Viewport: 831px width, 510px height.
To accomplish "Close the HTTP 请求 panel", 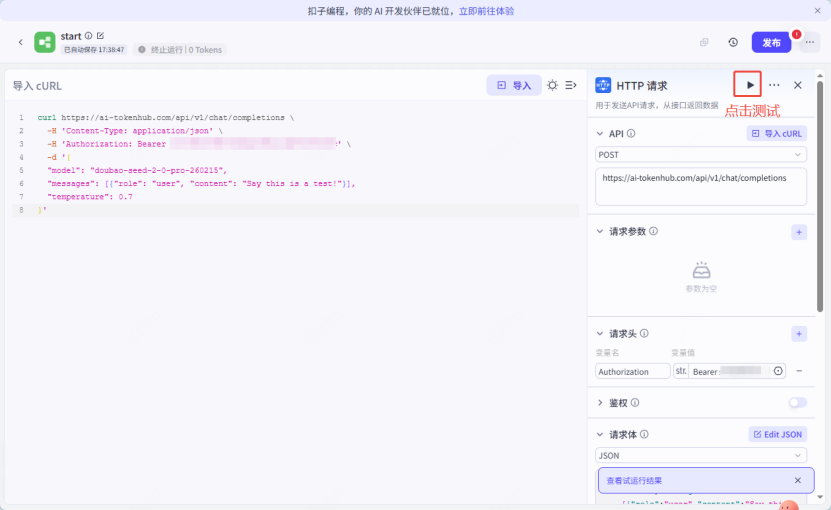I will coord(798,85).
